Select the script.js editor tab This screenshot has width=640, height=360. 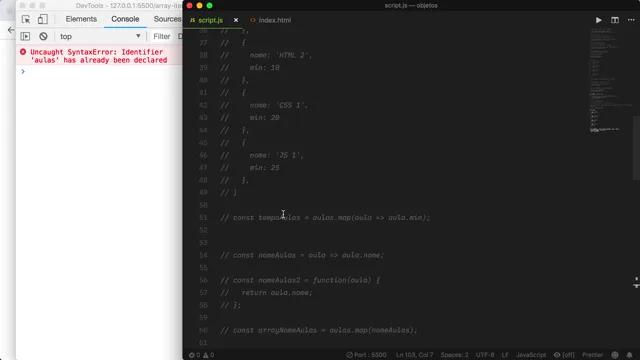[211, 20]
